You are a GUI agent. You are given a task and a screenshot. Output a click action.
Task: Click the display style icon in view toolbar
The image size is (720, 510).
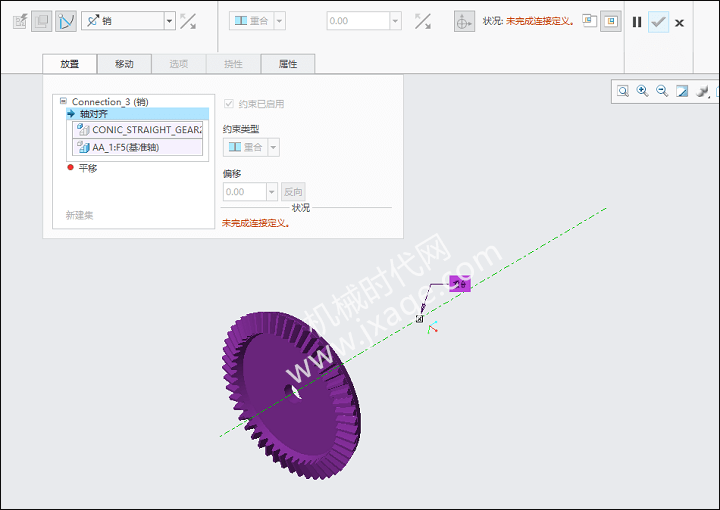tap(702, 91)
